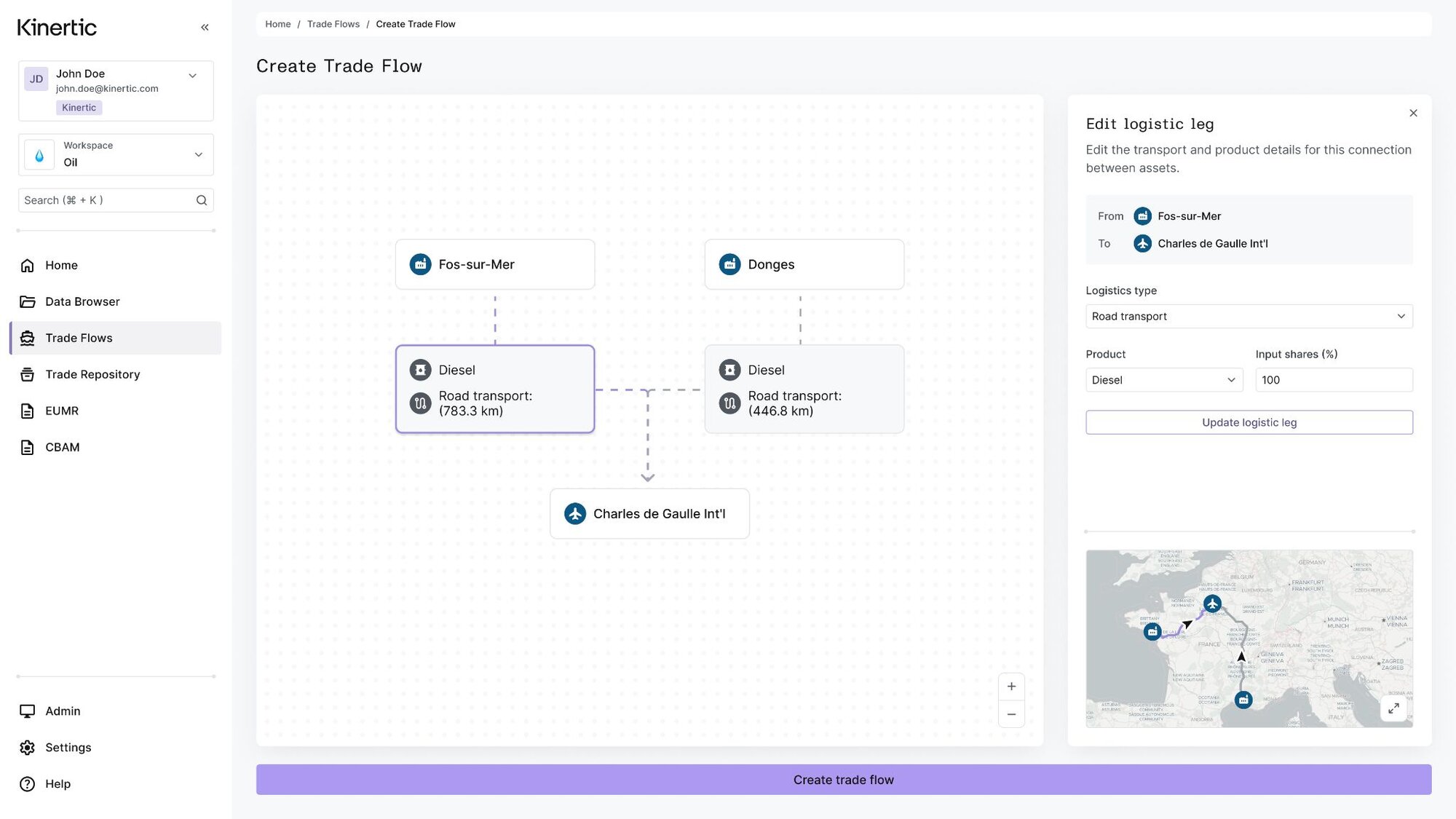Click the search magnifier icon
Image resolution: width=1456 pixels, height=819 pixels.
[x=202, y=200]
